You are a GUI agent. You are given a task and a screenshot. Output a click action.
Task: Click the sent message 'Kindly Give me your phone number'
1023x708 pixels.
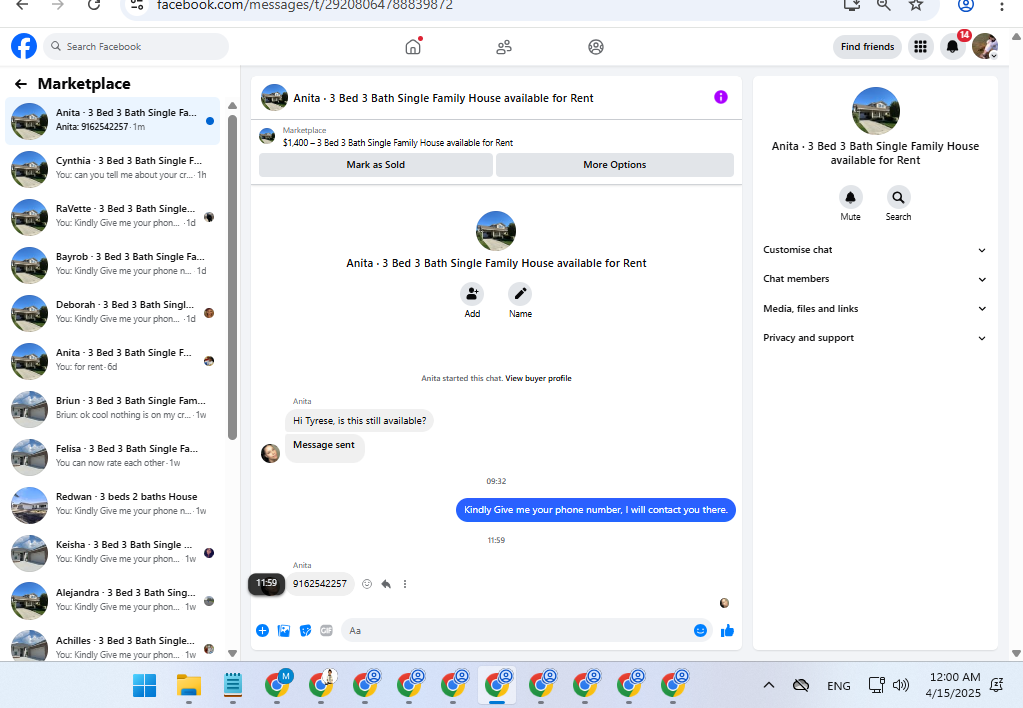[596, 510]
